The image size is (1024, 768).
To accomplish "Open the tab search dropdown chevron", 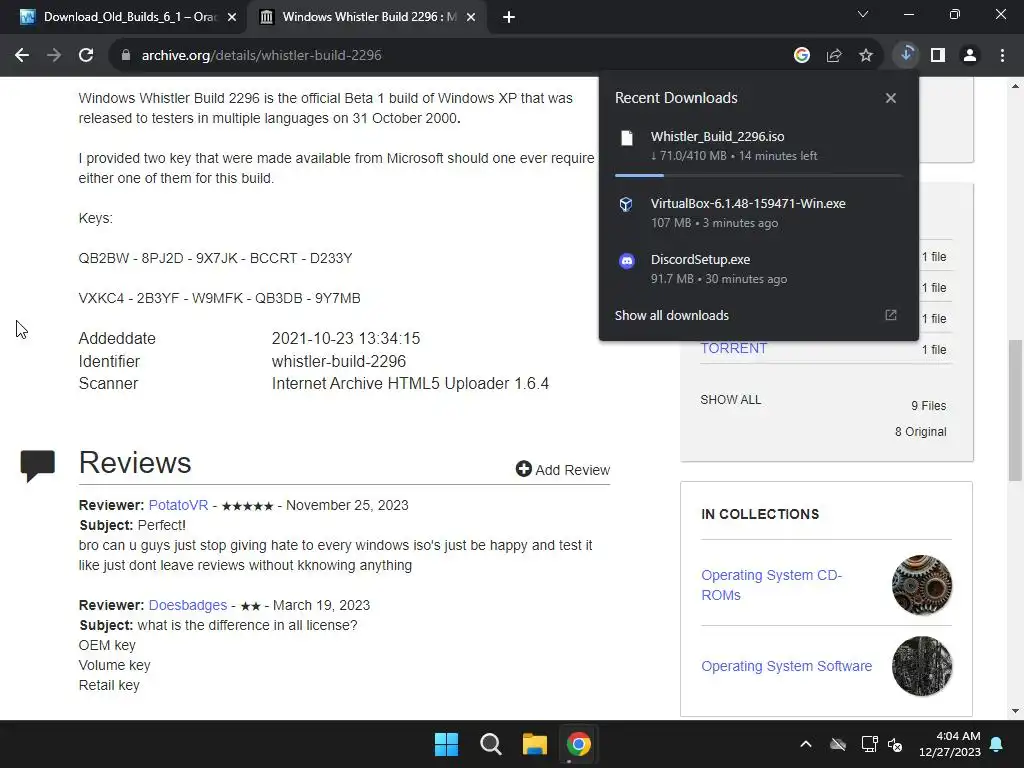I will [x=863, y=14].
